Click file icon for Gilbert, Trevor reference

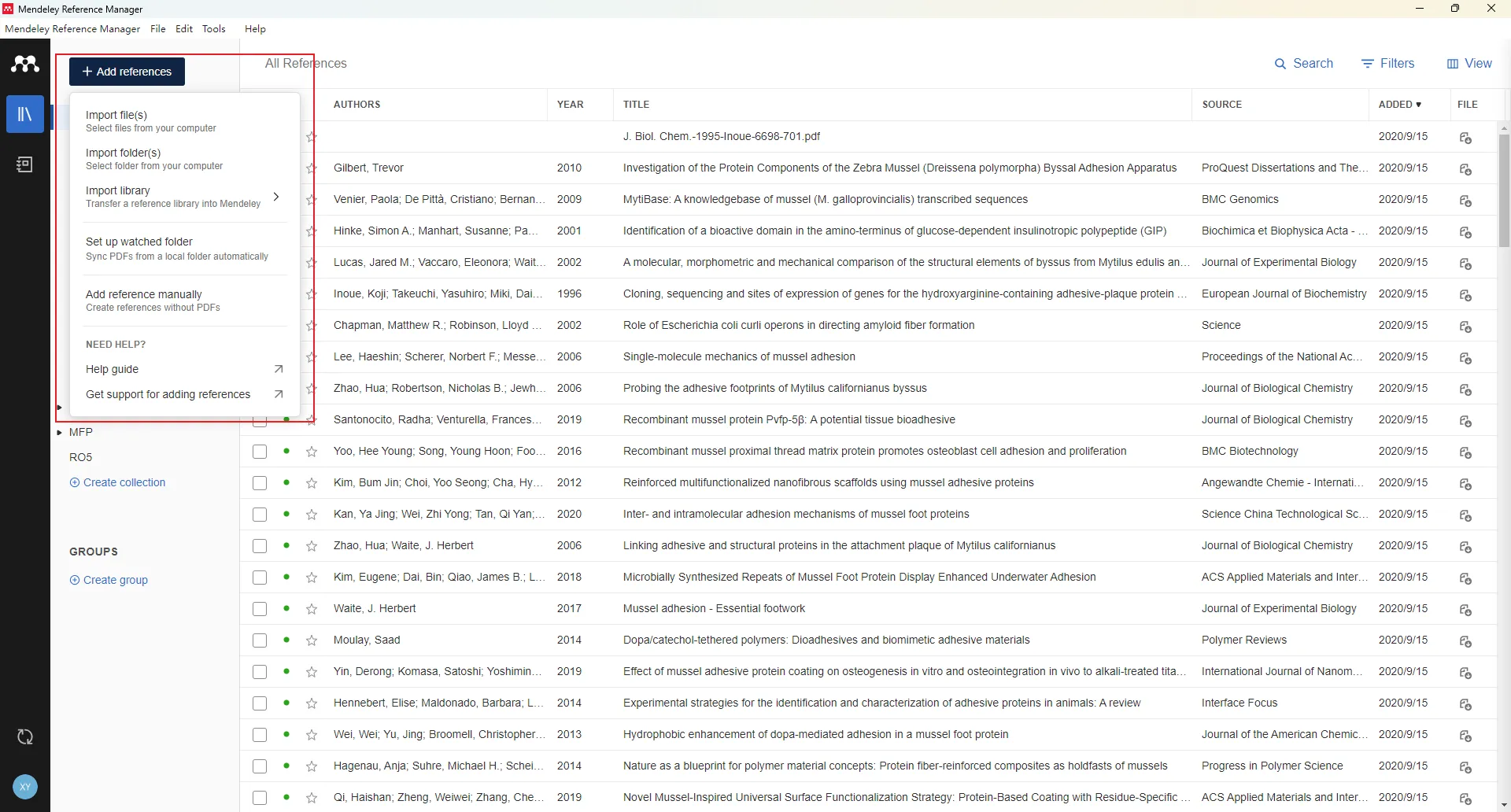(1465, 169)
